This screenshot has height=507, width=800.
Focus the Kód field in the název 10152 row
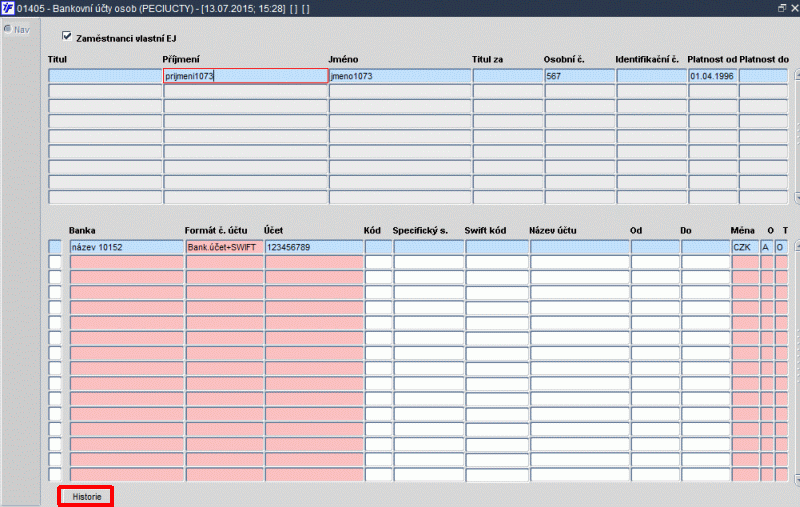click(378, 247)
